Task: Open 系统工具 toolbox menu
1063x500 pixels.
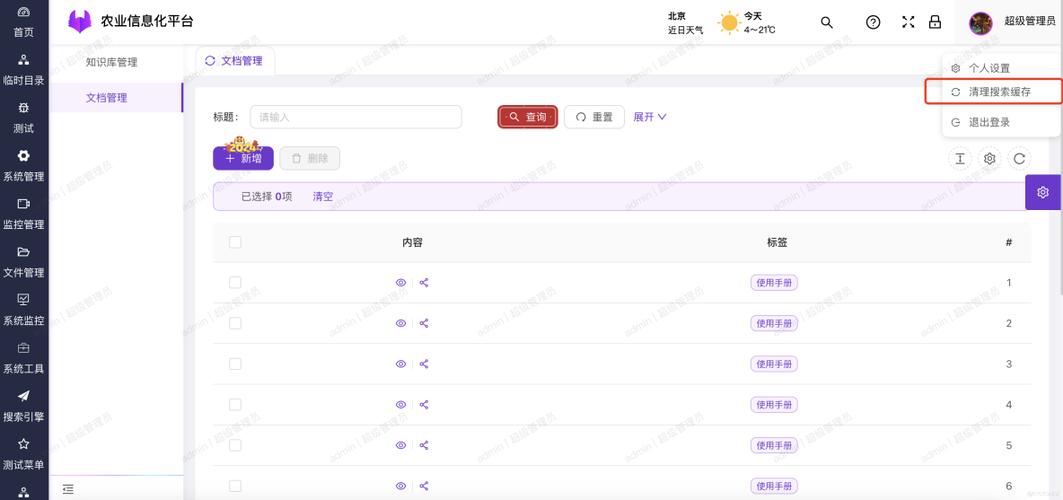Action: coord(24,359)
